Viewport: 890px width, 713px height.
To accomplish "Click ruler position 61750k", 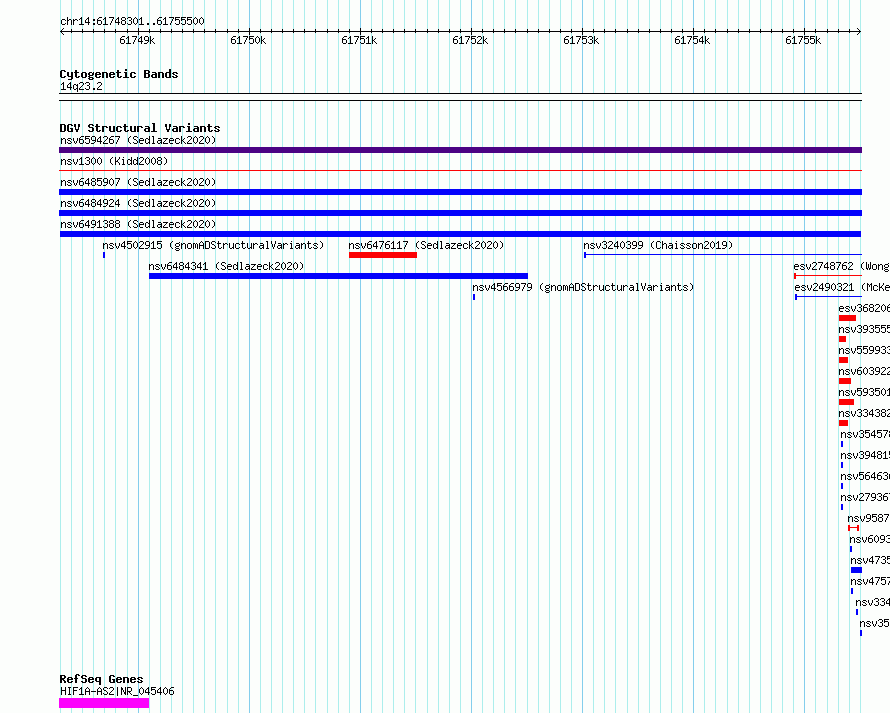I will pos(248,40).
